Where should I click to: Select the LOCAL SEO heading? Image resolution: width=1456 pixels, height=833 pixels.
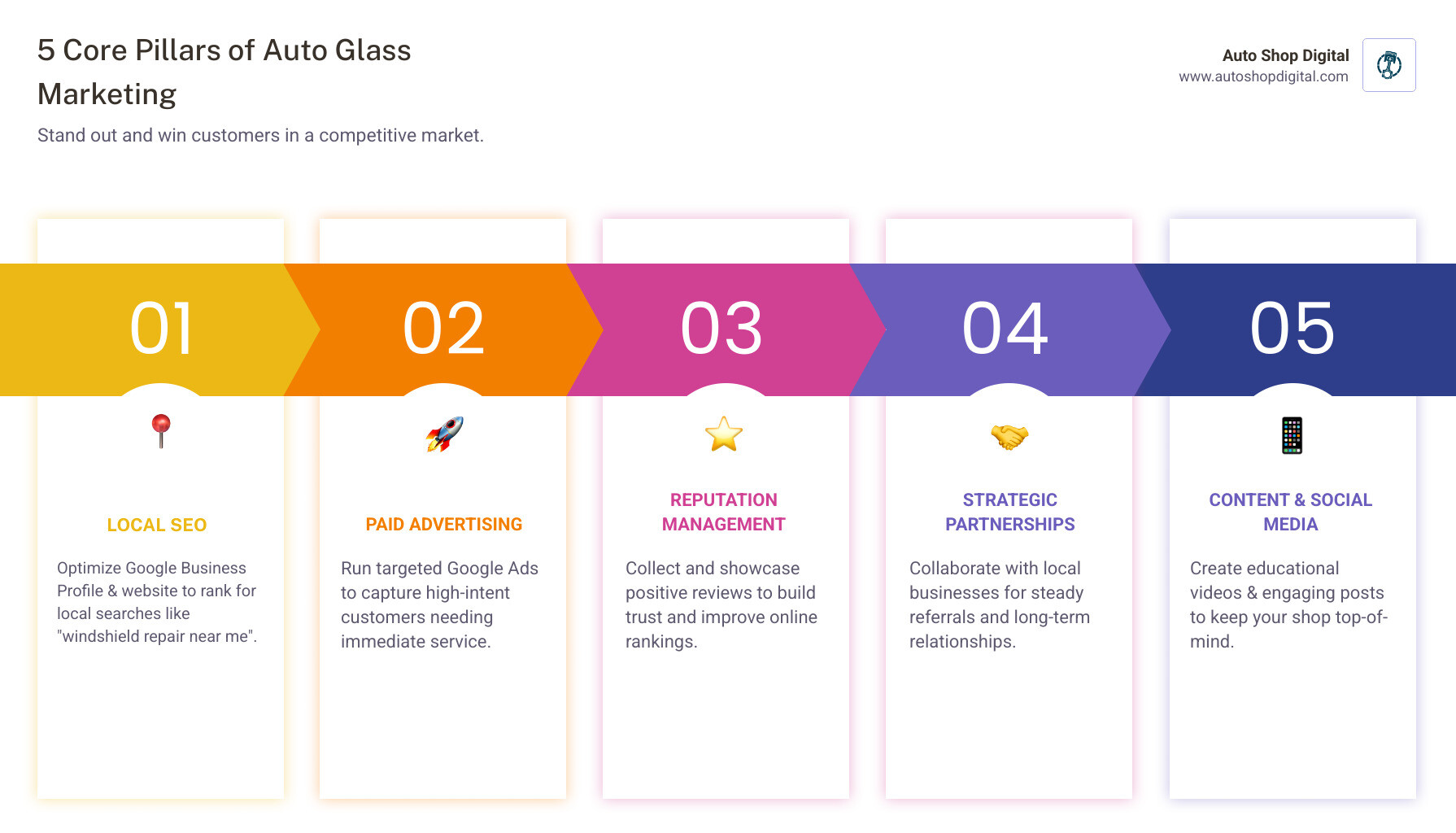(157, 526)
